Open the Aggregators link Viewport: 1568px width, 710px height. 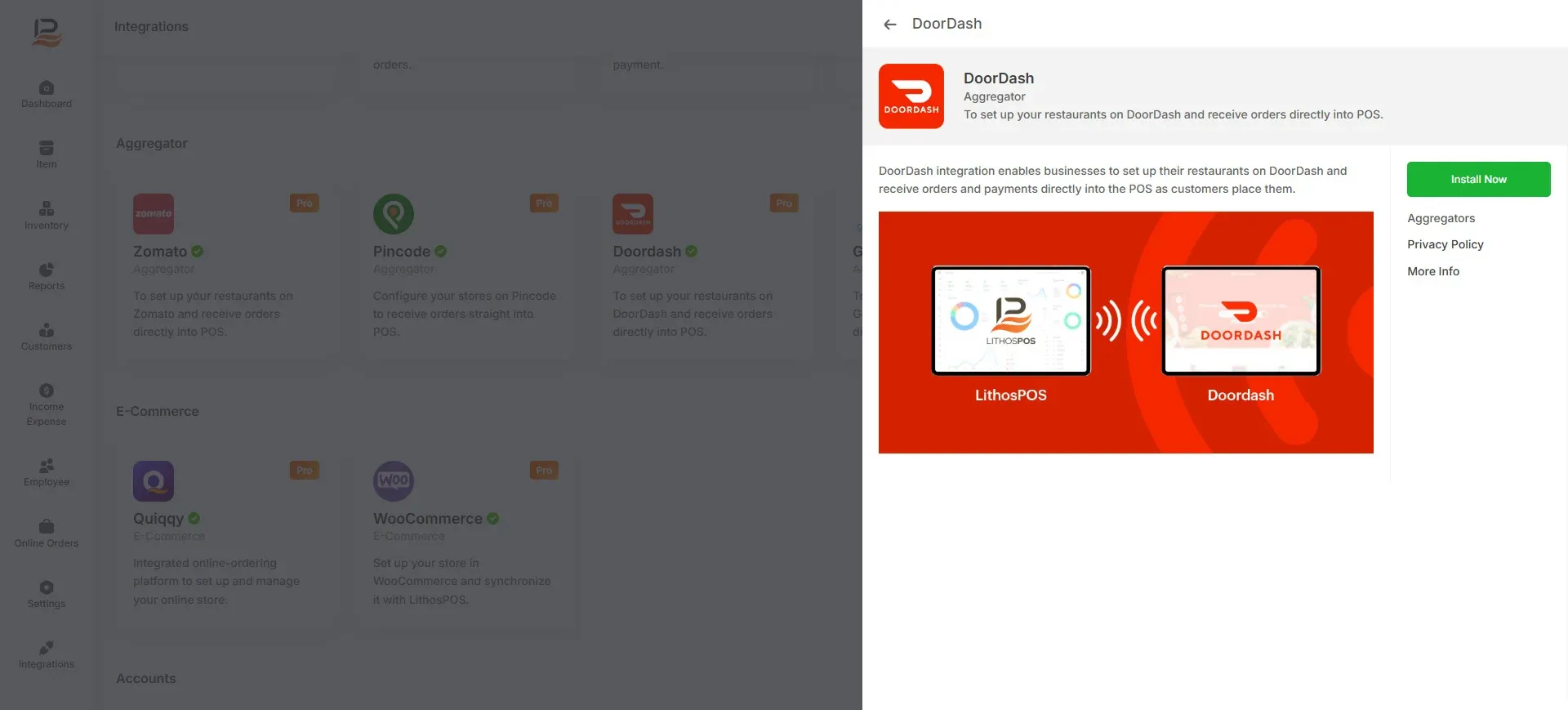1441,218
